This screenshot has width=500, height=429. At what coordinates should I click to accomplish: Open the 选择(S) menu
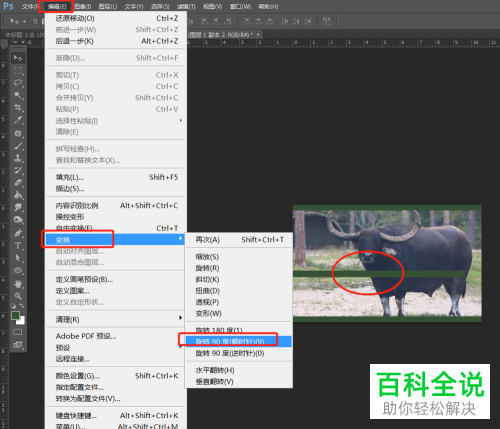coord(160,7)
